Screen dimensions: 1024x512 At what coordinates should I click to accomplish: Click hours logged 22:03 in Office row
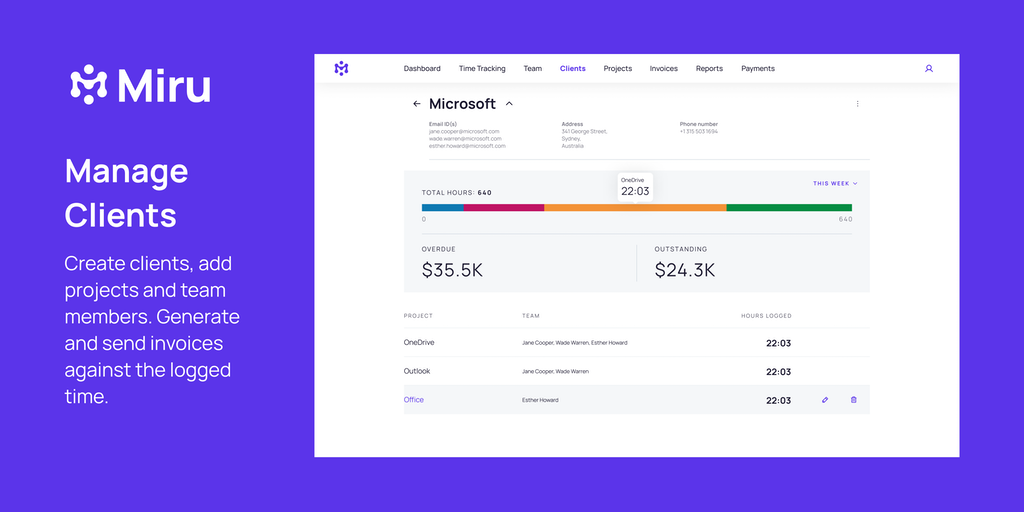pos(778,400)
